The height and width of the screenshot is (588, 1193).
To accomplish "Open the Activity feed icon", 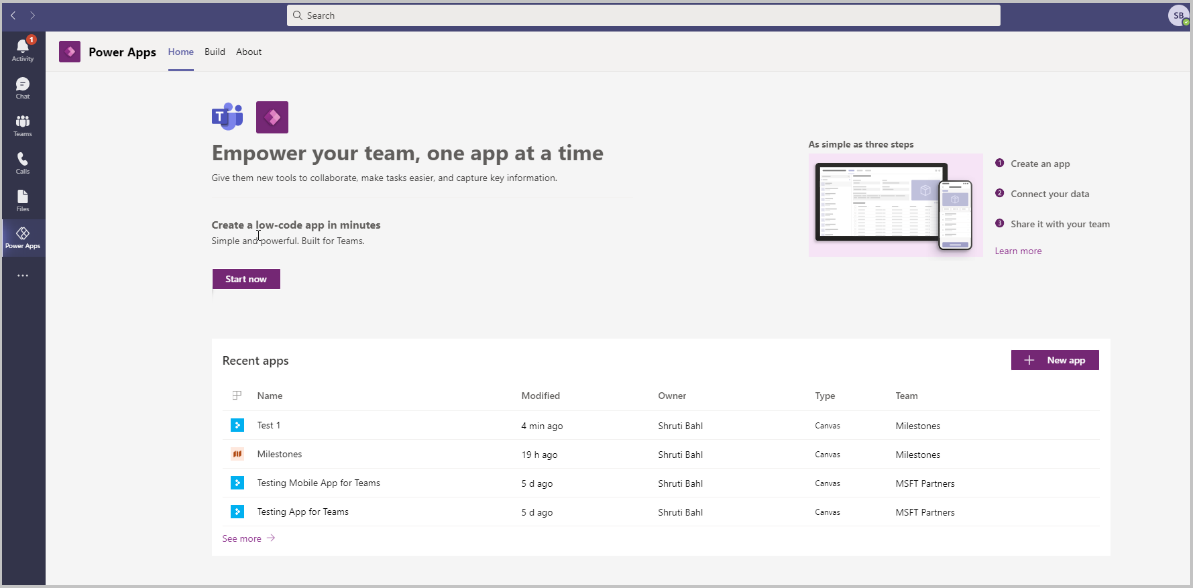I will [23, 49].
